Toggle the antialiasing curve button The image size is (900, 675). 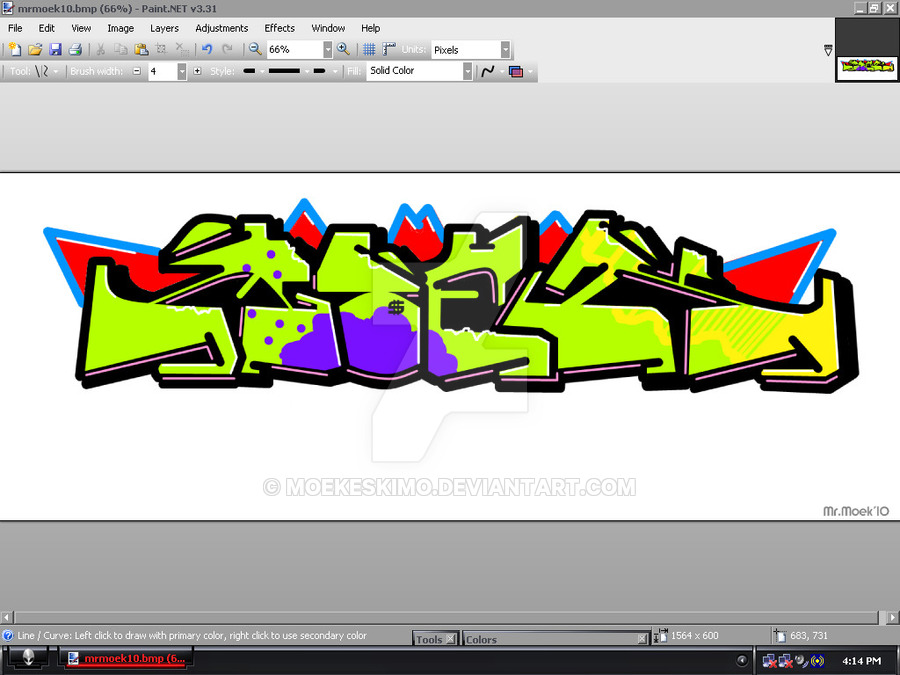pyautogui.click(x=488, y=71)
